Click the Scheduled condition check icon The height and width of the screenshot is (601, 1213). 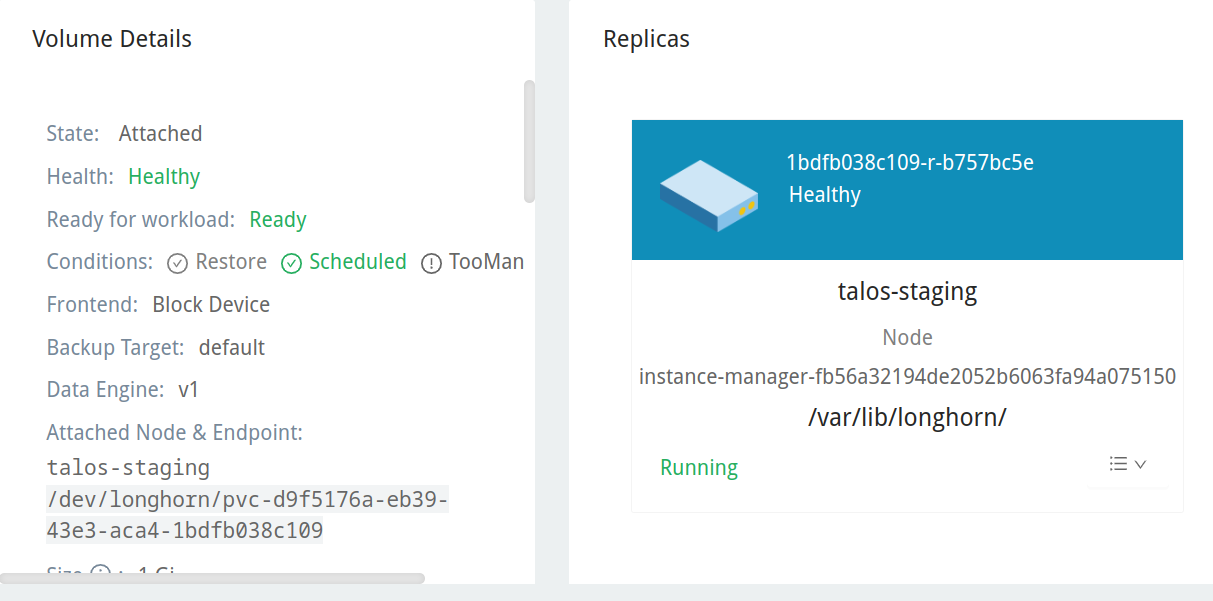coord(291,263)
